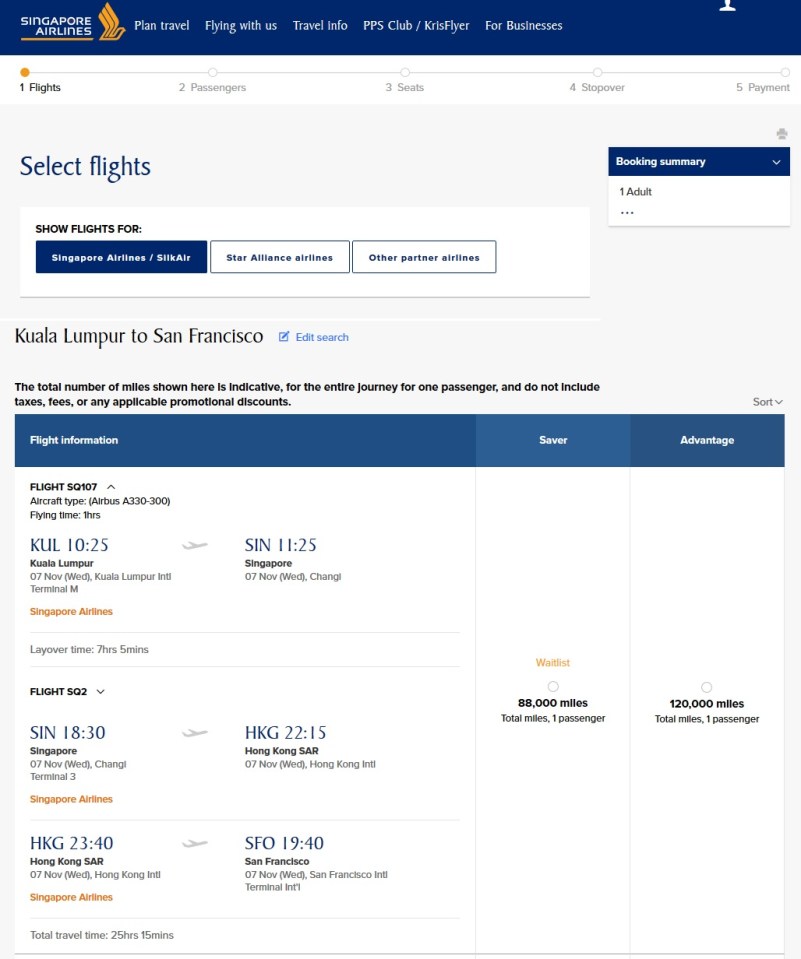Click the Edit search link
Viewport: 801px width, 959px height.
(322, 337)
